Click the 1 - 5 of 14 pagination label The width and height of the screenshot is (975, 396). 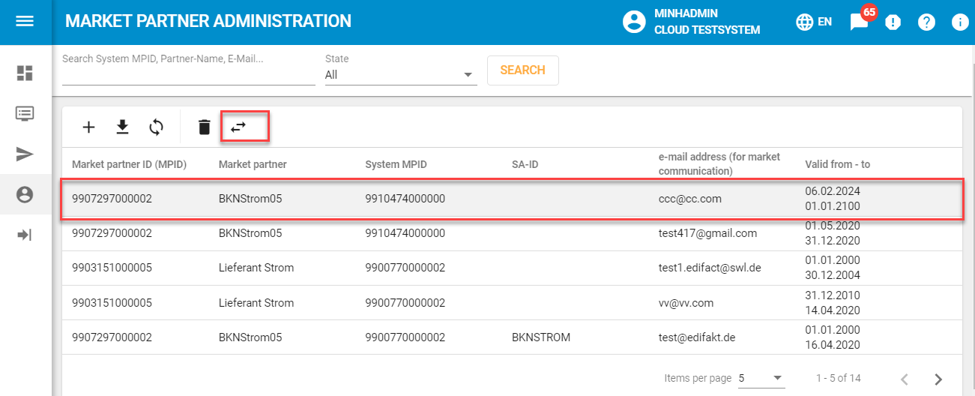[838, 379]
